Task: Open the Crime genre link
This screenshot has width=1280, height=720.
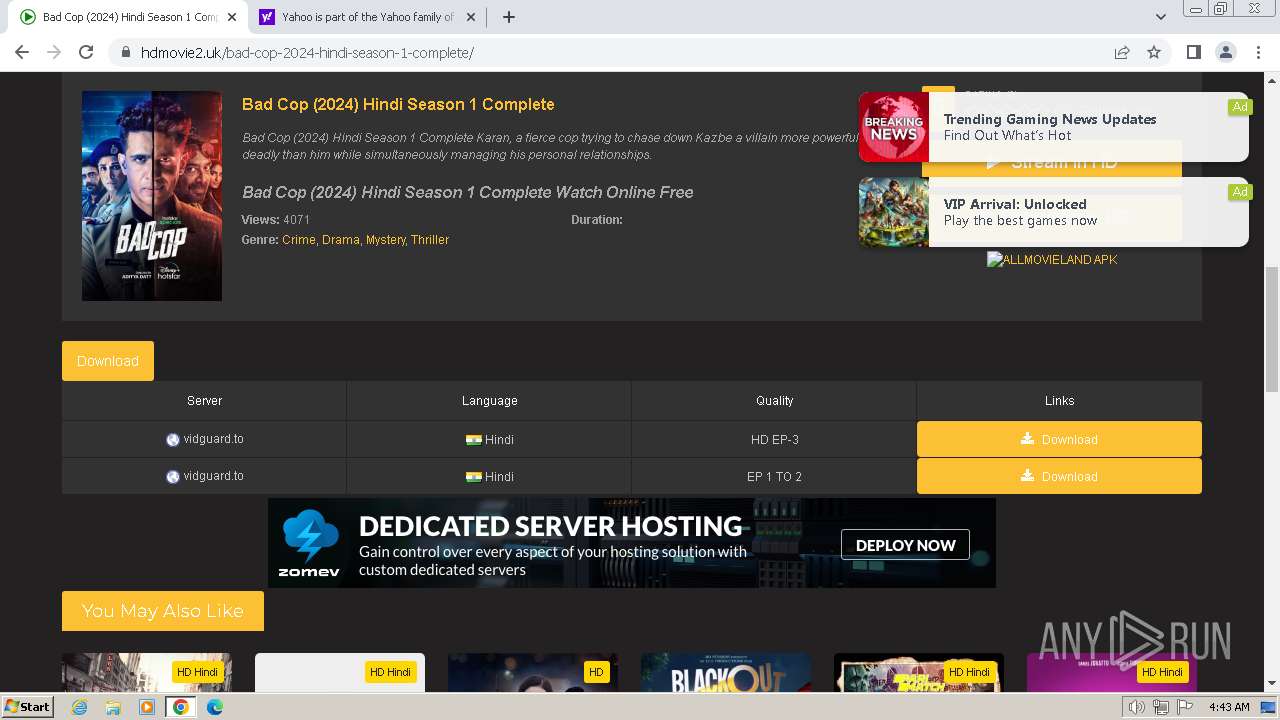Action: (x=298, y=240)
